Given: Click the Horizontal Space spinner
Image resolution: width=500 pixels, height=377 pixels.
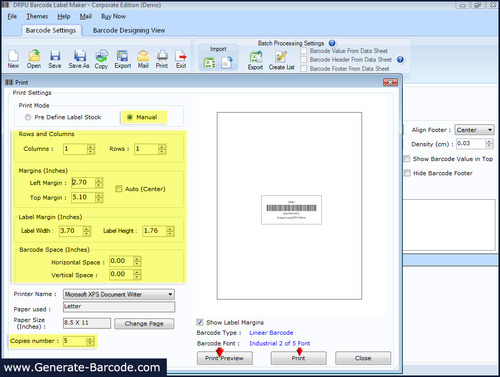Looking at the screenshot, I should [137, 261].
